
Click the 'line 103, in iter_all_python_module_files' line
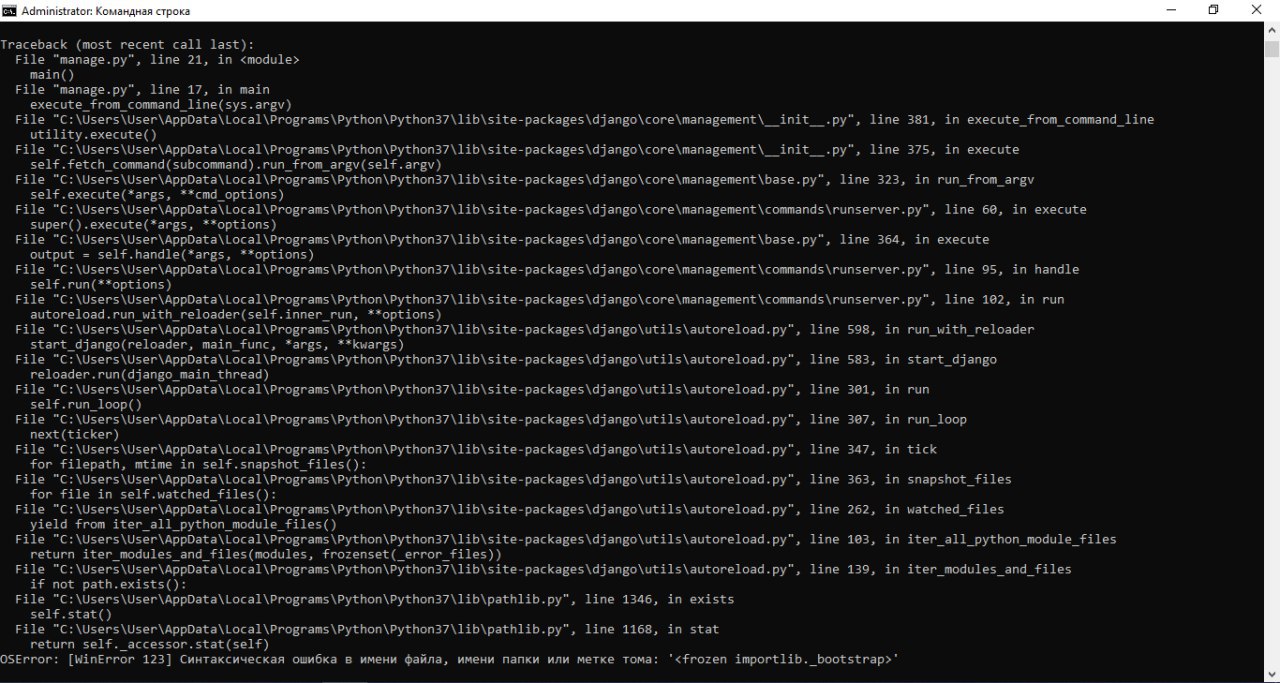click(x=566, y=540)
